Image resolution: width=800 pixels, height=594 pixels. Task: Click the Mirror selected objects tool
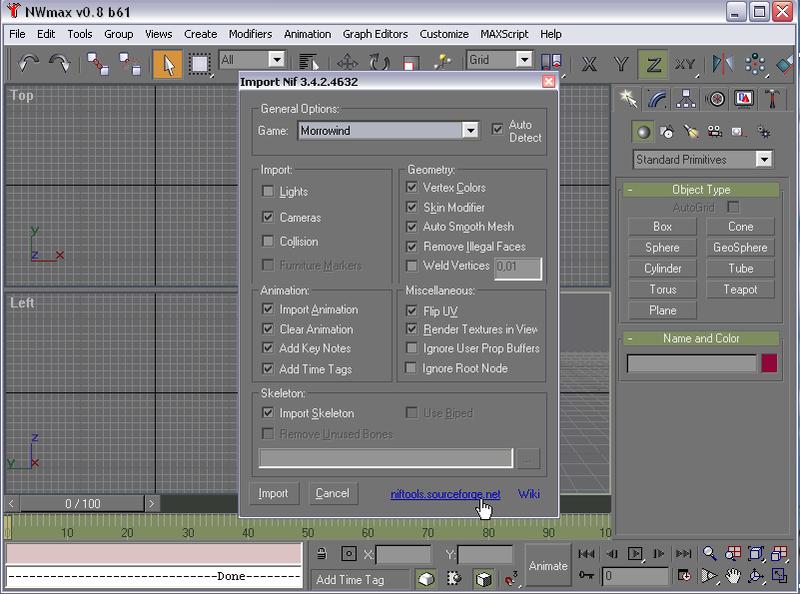723,64
